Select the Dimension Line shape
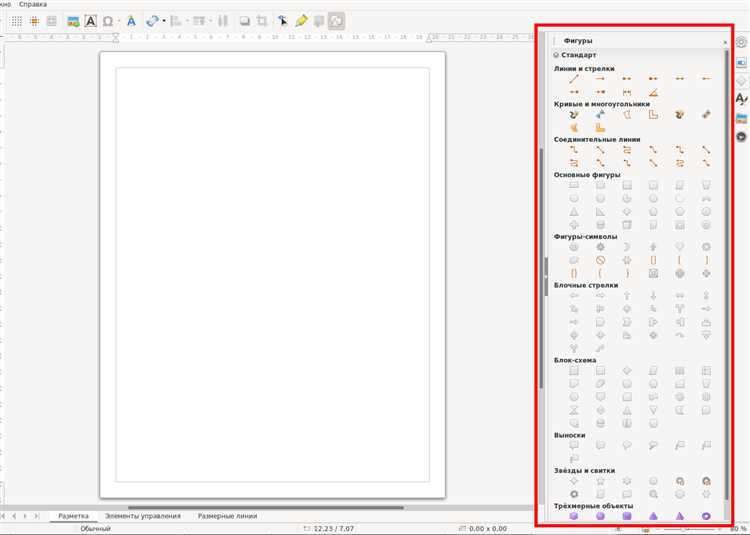 627,92
